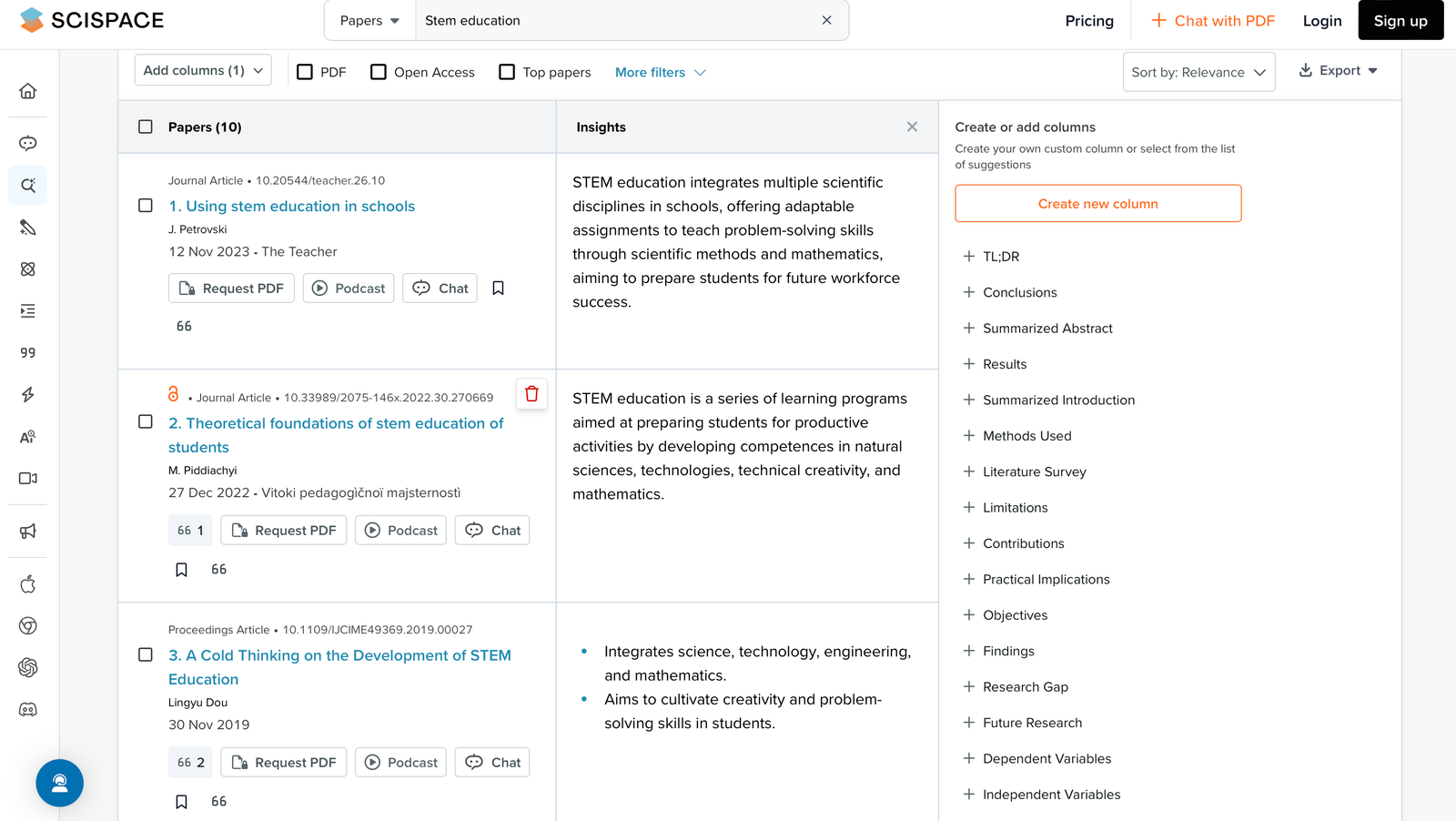Open the indented list icon in sidebar

point(28,311)
